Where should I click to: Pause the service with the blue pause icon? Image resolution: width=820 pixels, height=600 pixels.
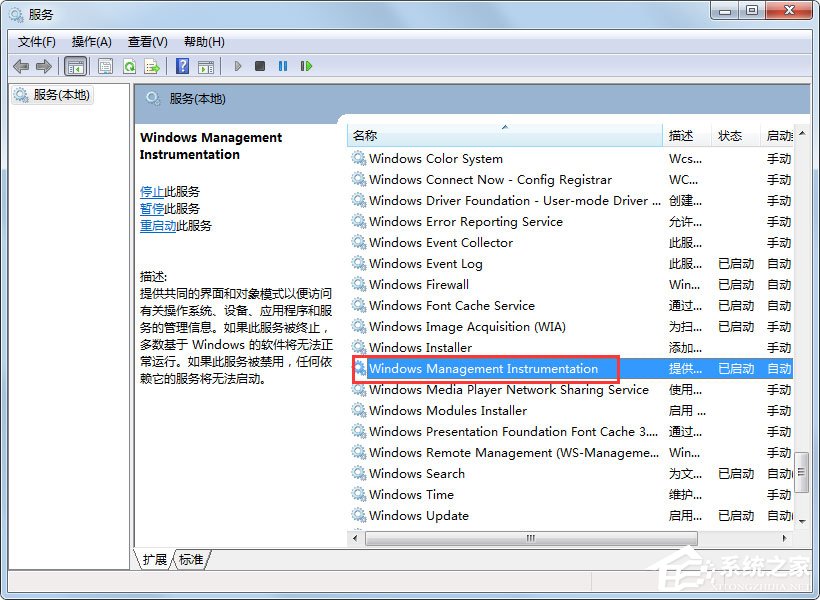pyautogui.click(x=284, y=65)
